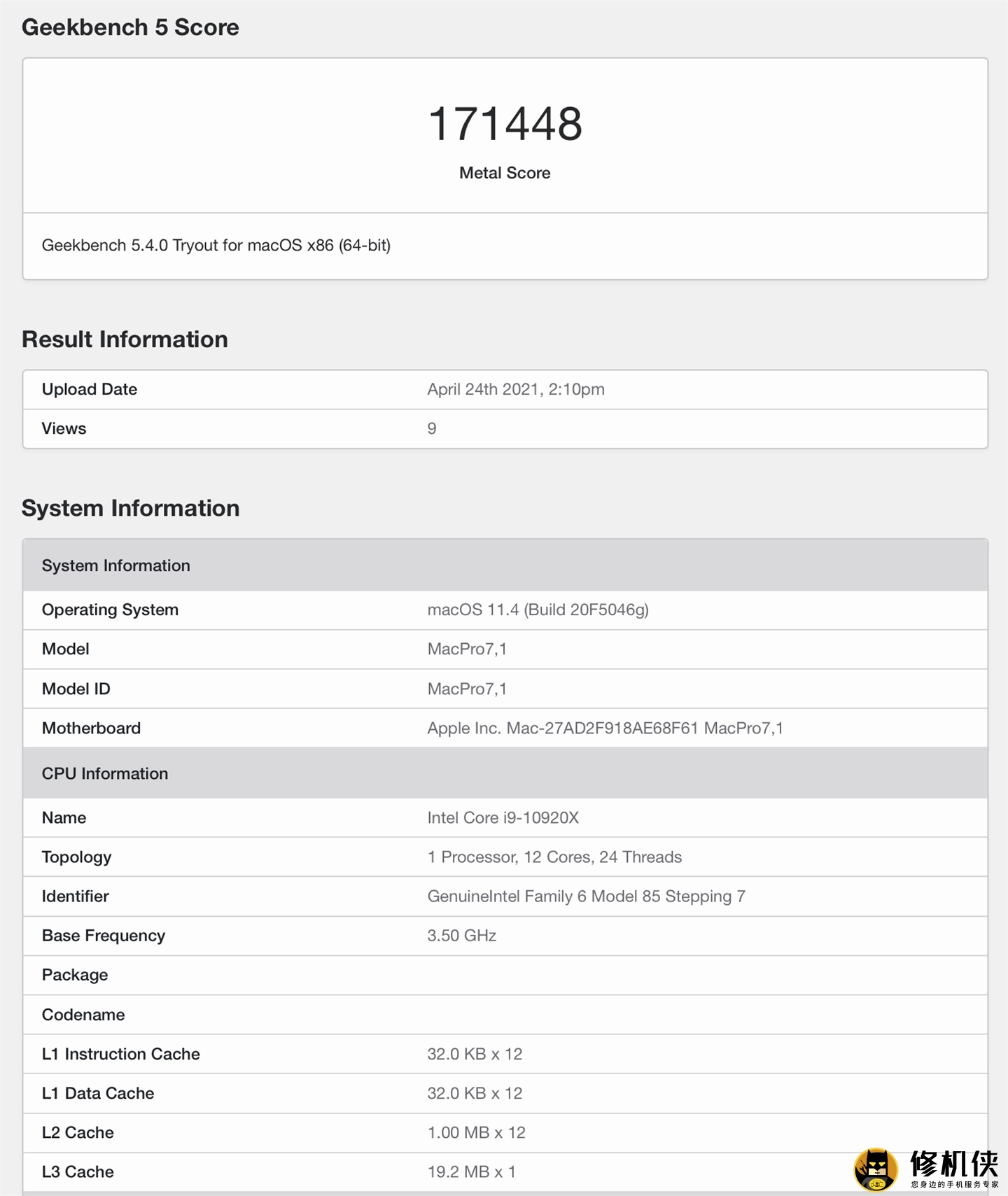This screenshot has height=1196, width=1008.
Task: Click the L3 Cache label
Action: (78, 1172)
